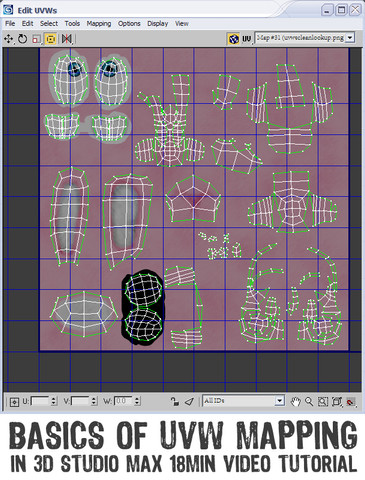Click the U spinner arrows
This screenshot has height=480, width=365.
[54, 401]
